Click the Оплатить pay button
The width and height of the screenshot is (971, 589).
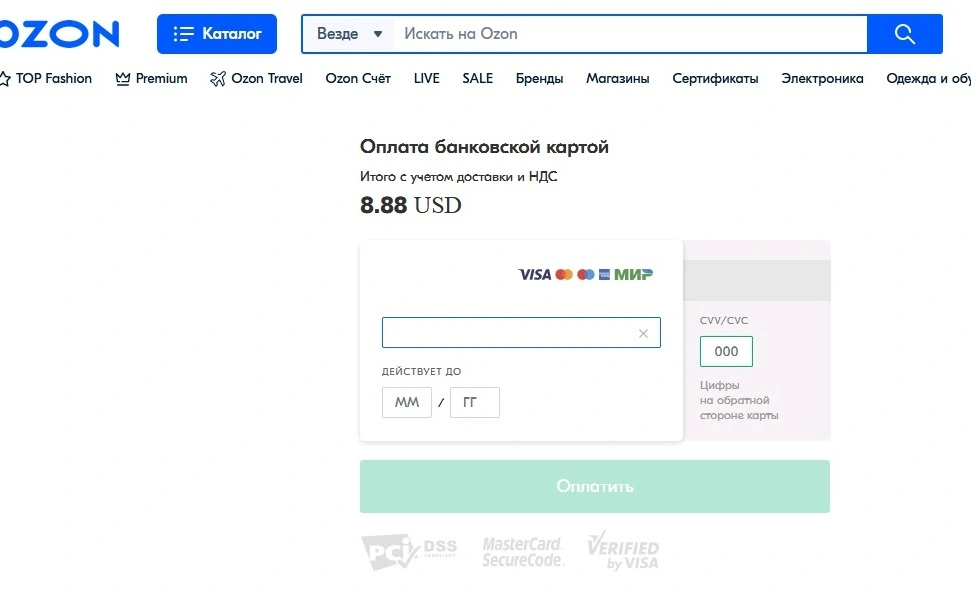click(x=594, y=486)
